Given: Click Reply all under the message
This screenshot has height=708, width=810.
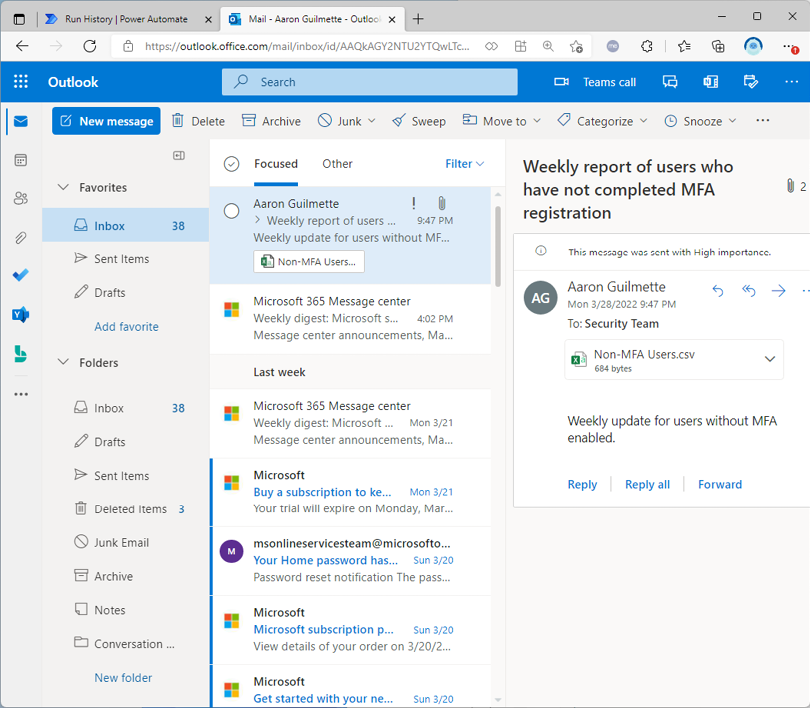Looking at the screenshot, I should click(647, 484).
